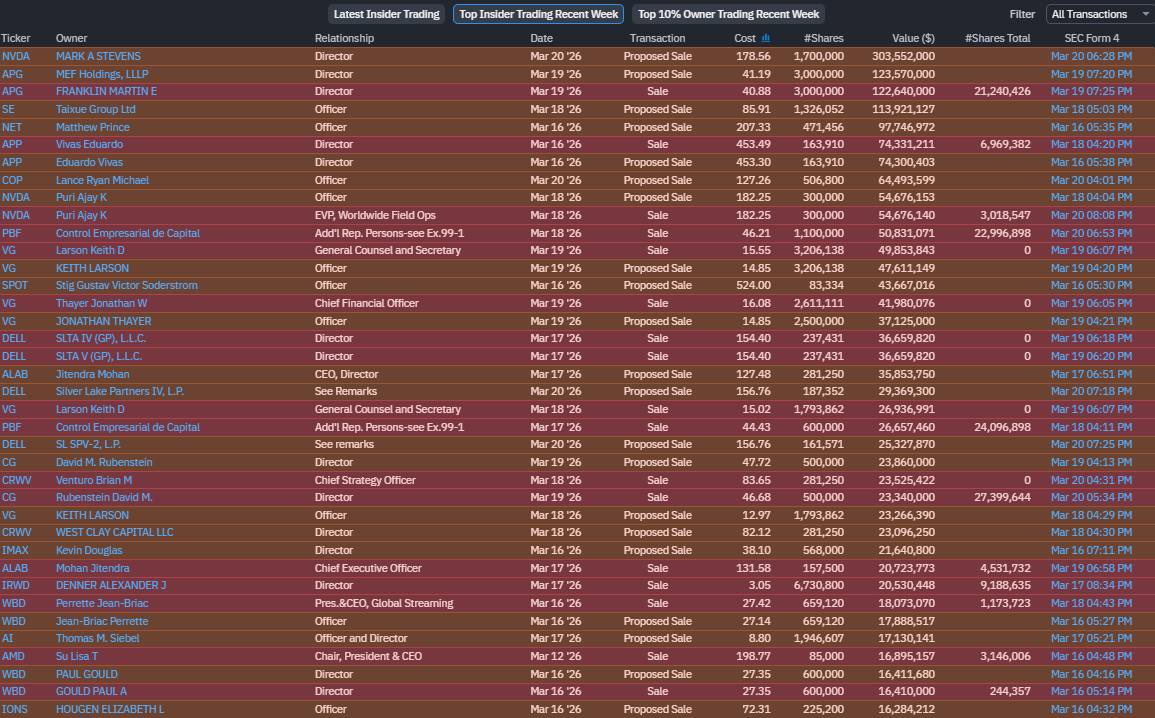Open owner SL SPV-2, L.P. link
The height and width of the screenshot is (718, 1155).
click(88, 444)
